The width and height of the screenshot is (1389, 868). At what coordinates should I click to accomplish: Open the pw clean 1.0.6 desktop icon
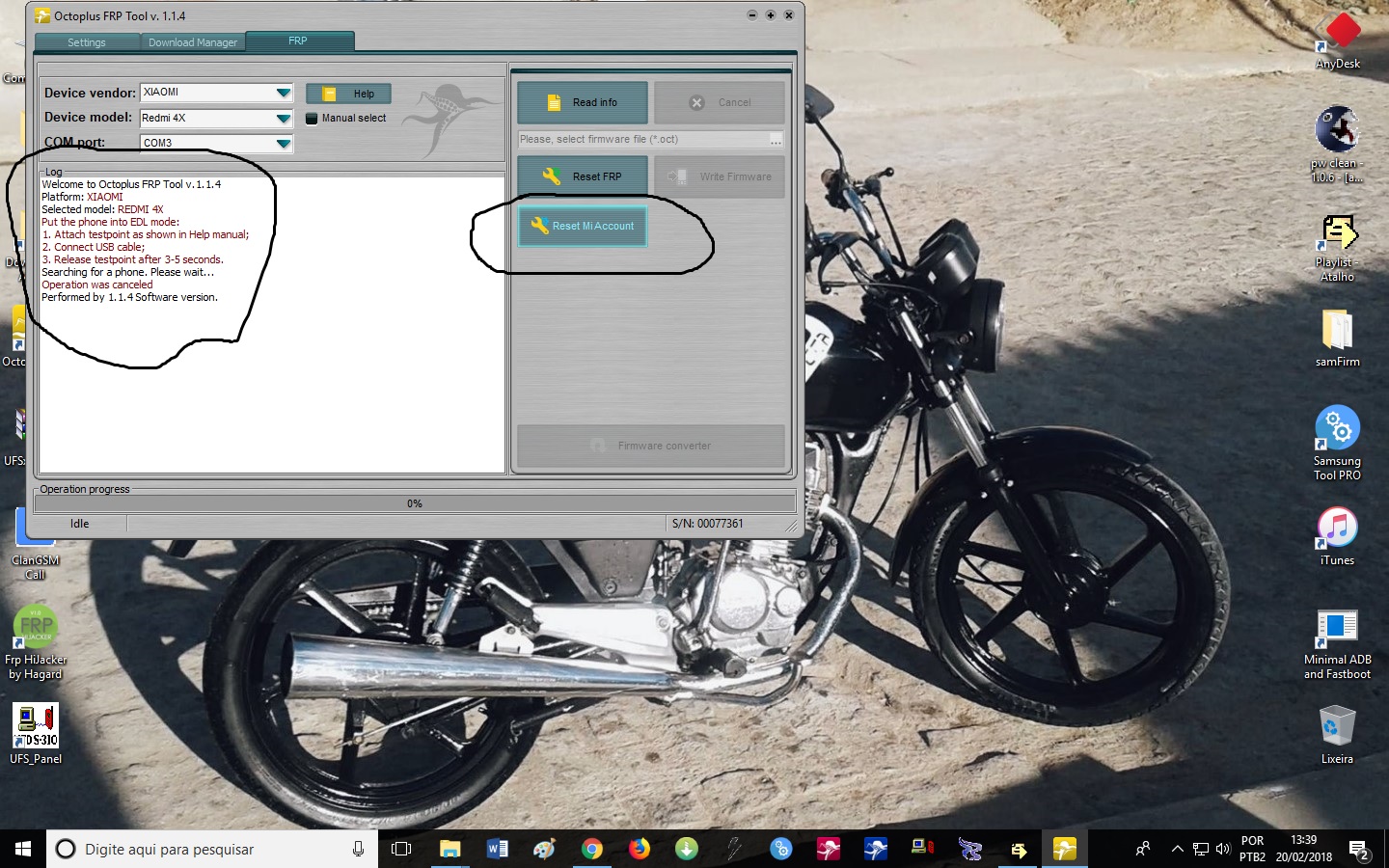click(1338, 143)
